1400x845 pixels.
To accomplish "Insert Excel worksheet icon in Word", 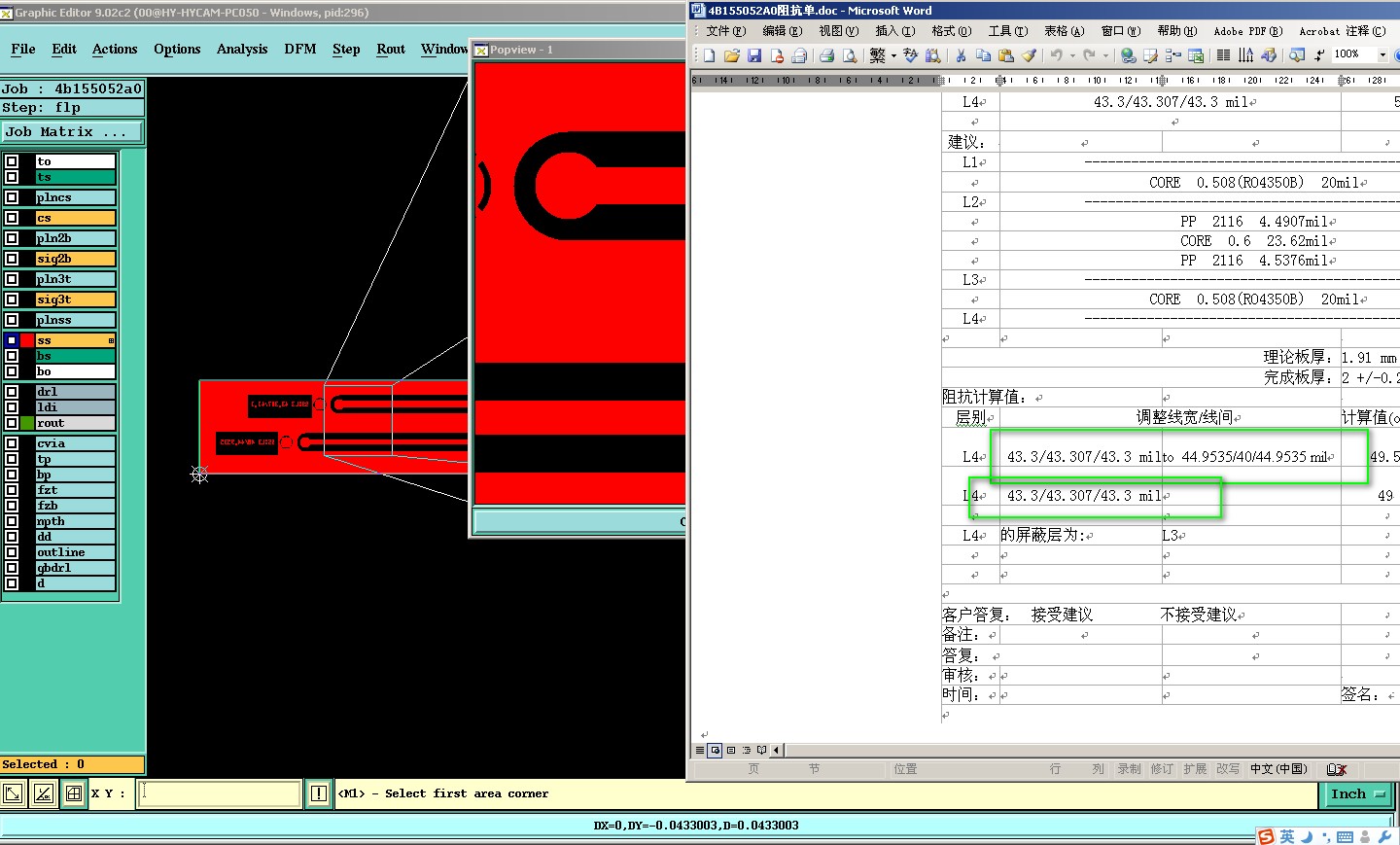I will [1196, 55].
